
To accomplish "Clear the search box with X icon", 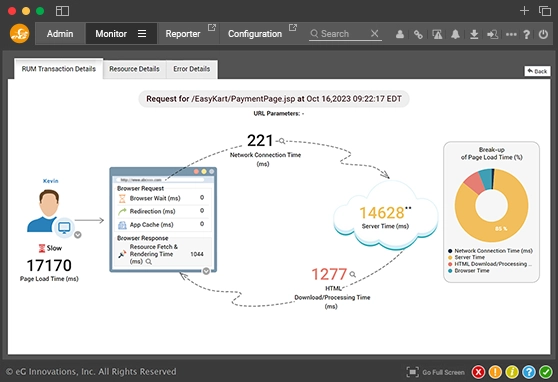I will coord(374,33).
